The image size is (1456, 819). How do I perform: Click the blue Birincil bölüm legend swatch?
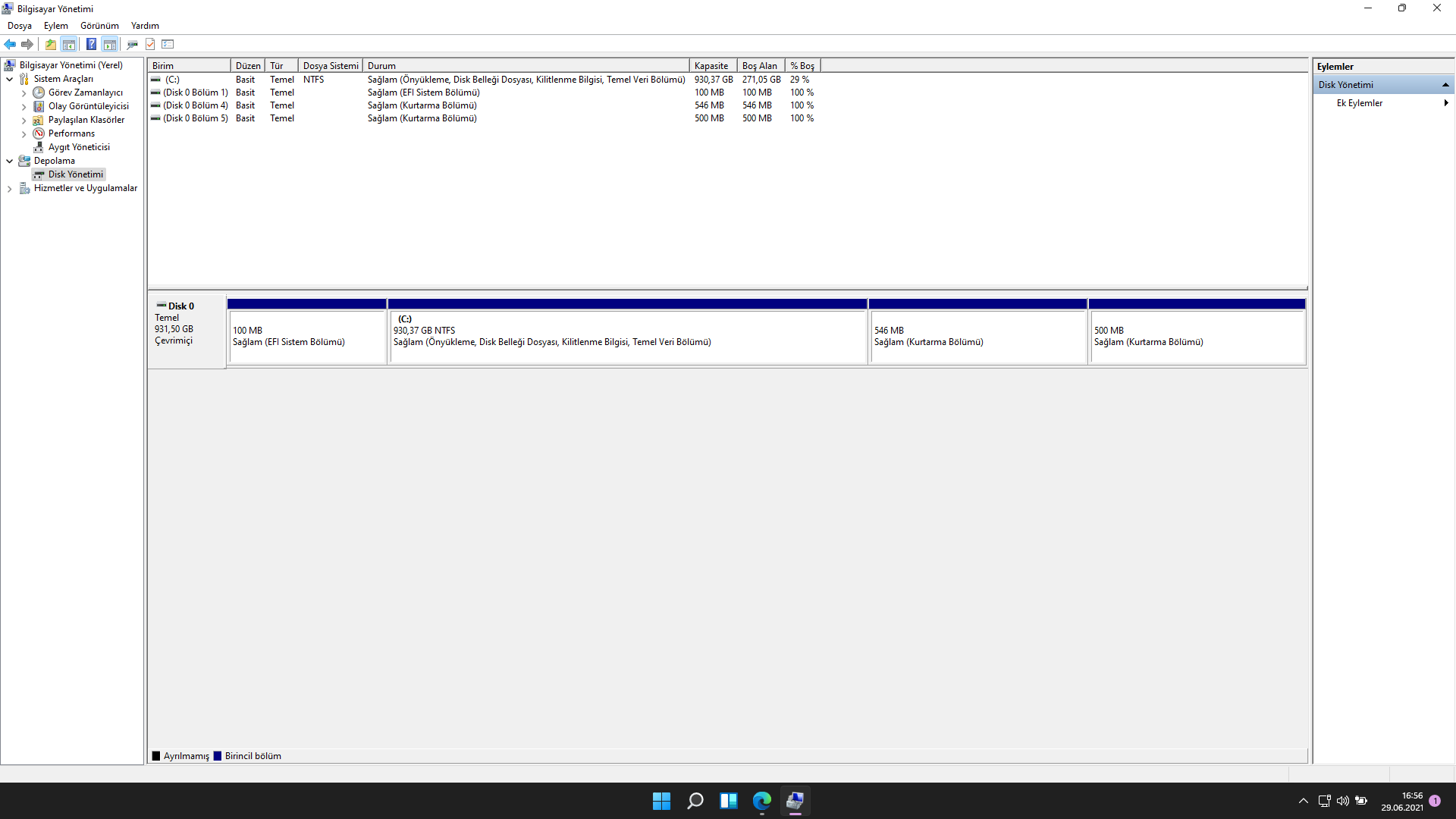[218, 756]
